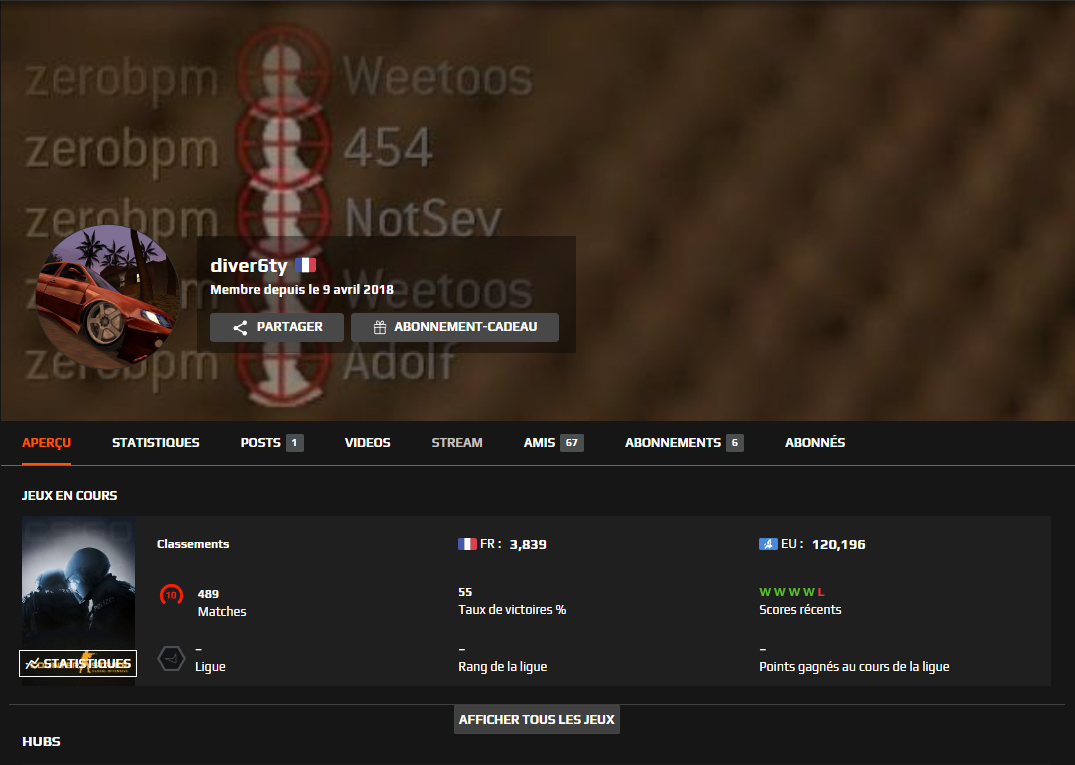This screenshot has height=765, width=1075.
Task: Click the Abonnement-Cadeau button
Action: [x=455, y=327]
